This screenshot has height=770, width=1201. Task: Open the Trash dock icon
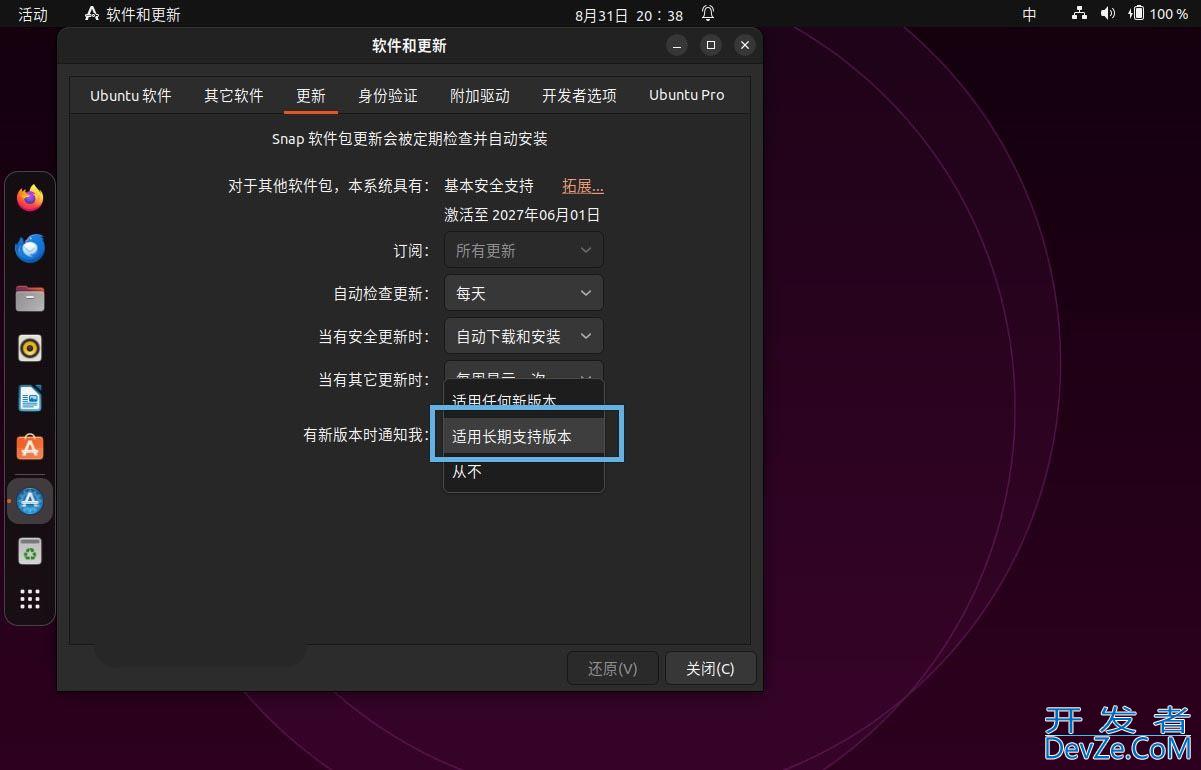tap(30, 551)
